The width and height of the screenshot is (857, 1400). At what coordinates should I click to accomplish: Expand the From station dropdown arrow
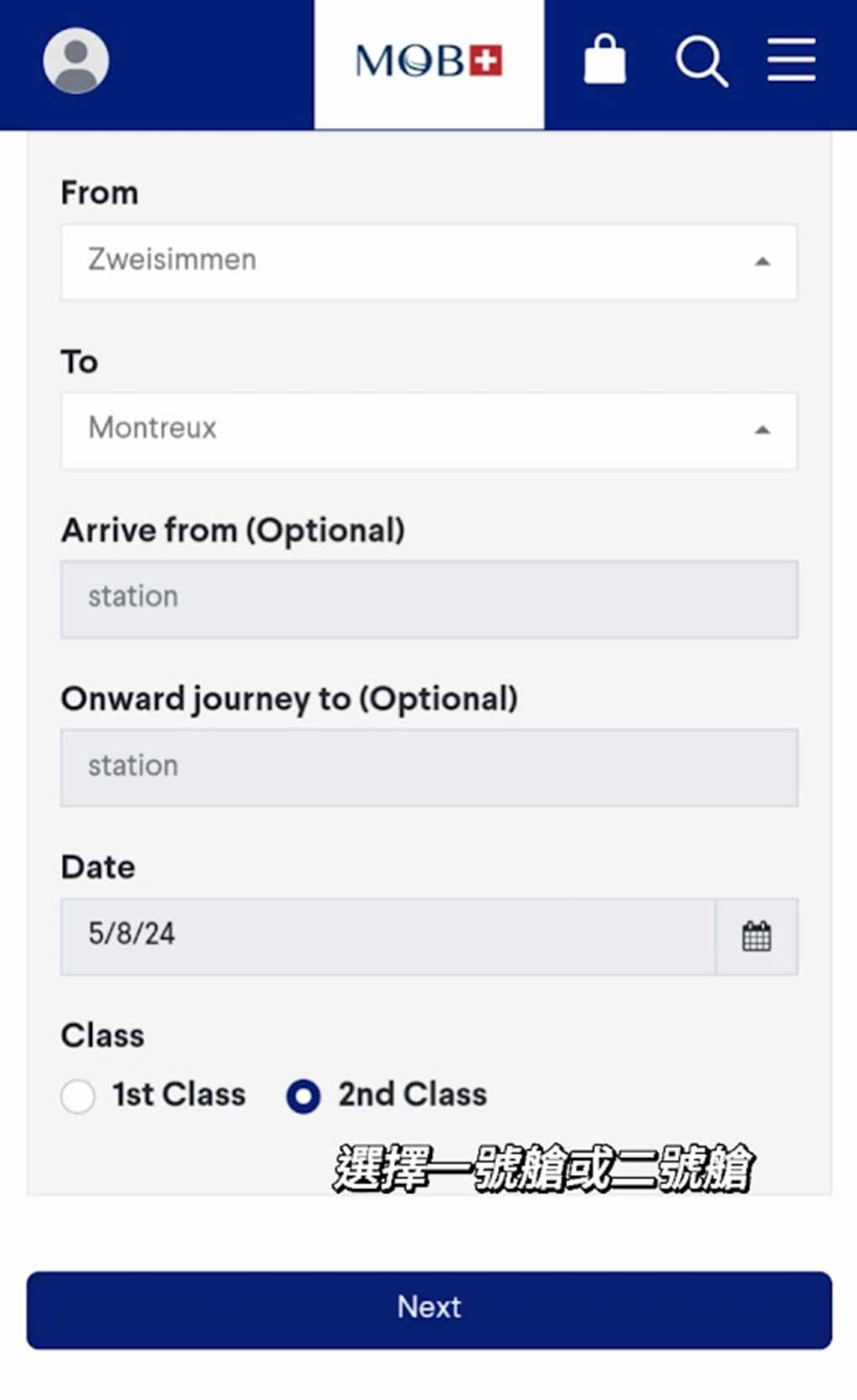pyautogui.click(x=762, y=262)
